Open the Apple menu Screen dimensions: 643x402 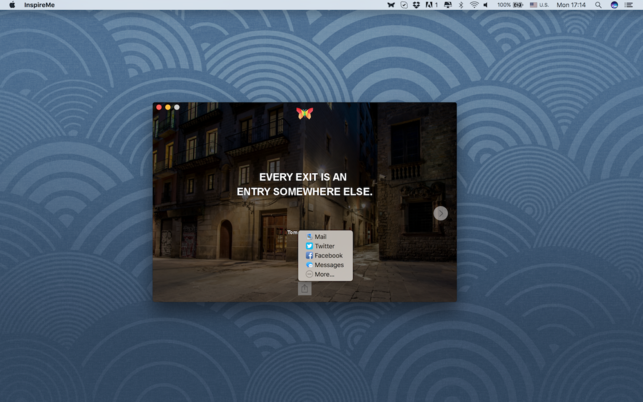tap(12, 5)
